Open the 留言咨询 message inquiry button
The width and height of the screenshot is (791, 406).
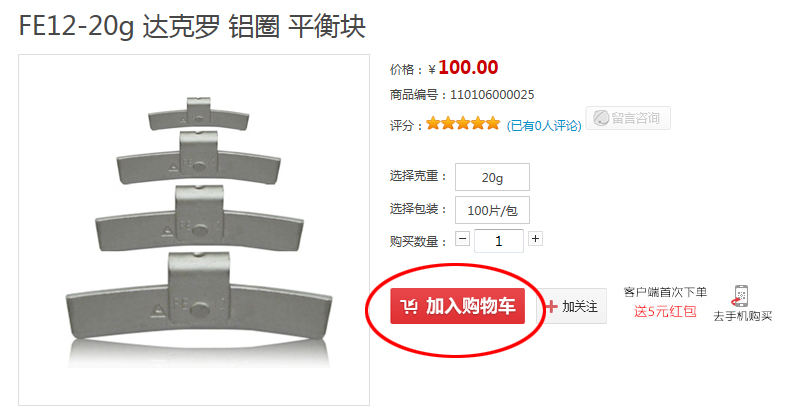(x=628, y=118)
